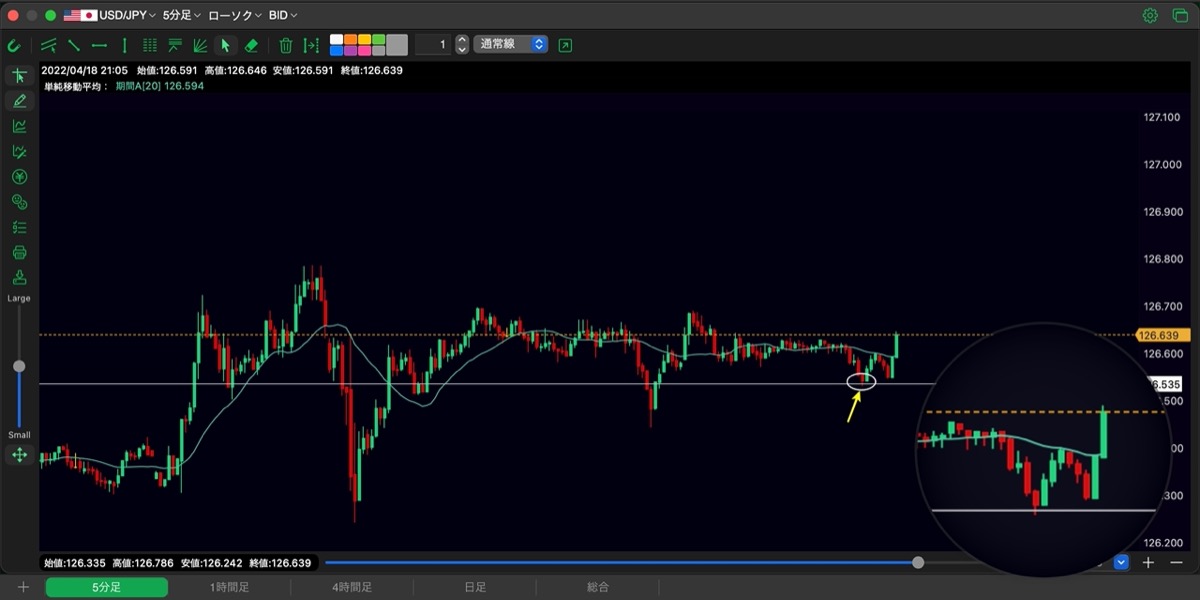Screen dimensions: 1200x600
Task: Pick the orange color swatch
Action: (x=350, y=39)
